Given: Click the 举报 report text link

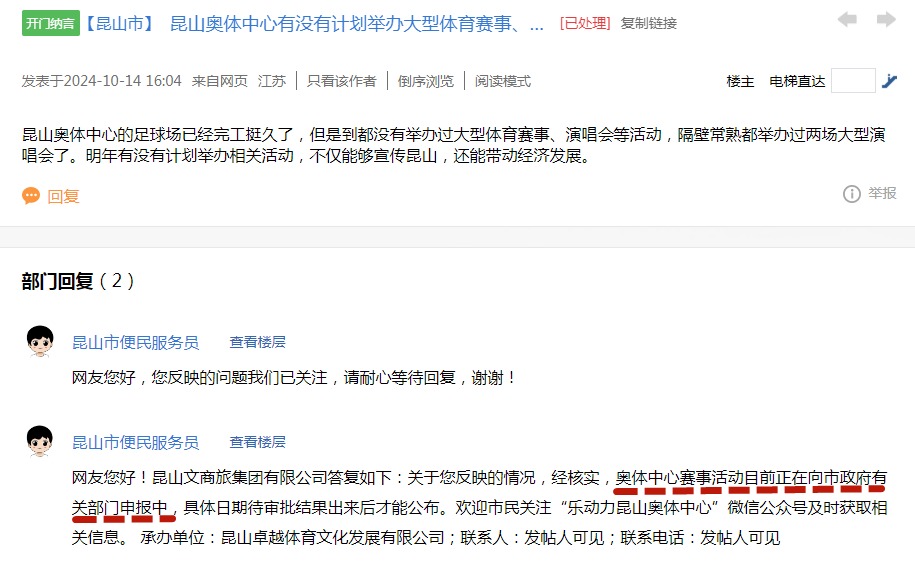Looking at the screenshot, I should click(x=882, y=194).
